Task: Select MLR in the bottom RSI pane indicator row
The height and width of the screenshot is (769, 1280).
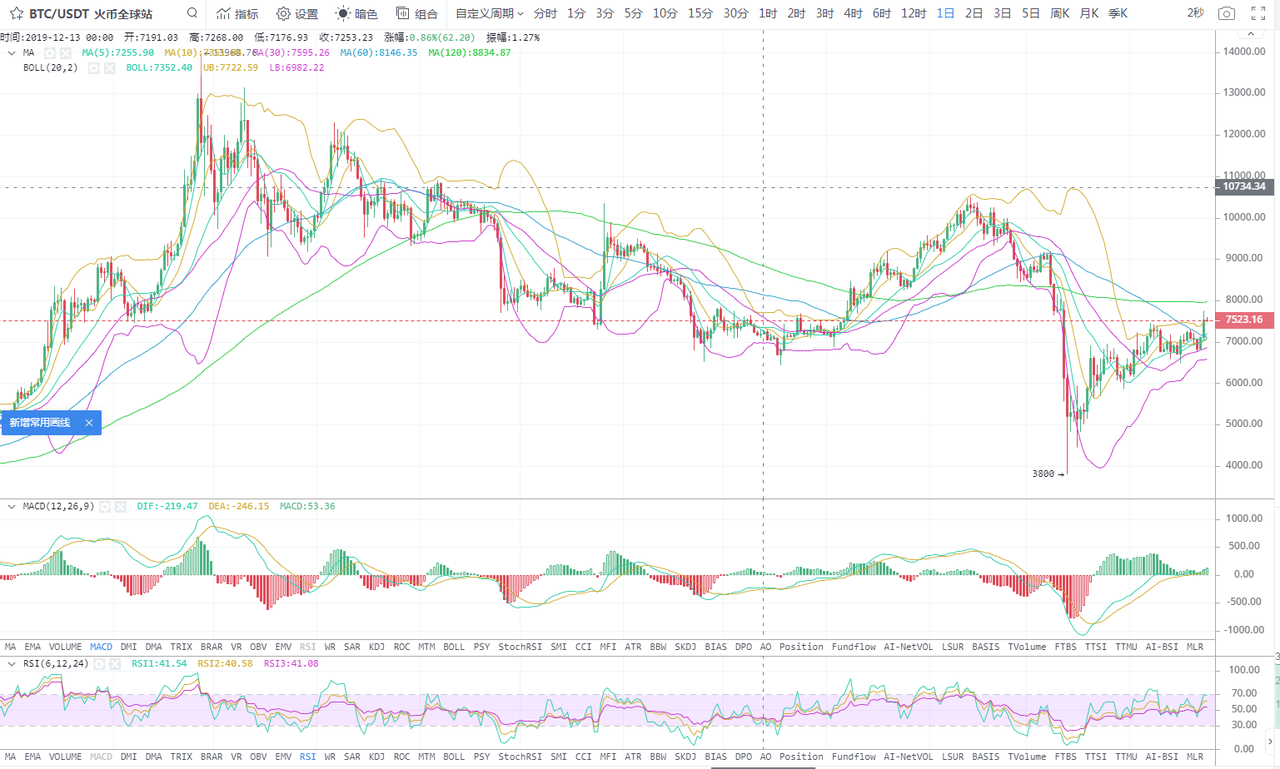Action: click(1194, 757)
